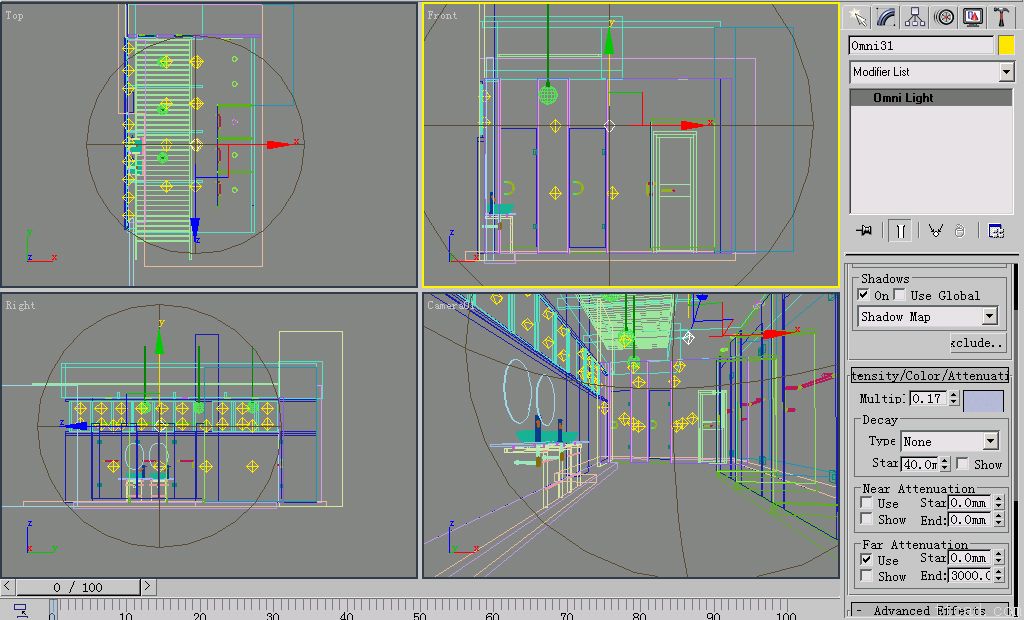1024x620 pixels.
Task: Disable Use in Far Attenuation
Action: [x=864, y=561]
